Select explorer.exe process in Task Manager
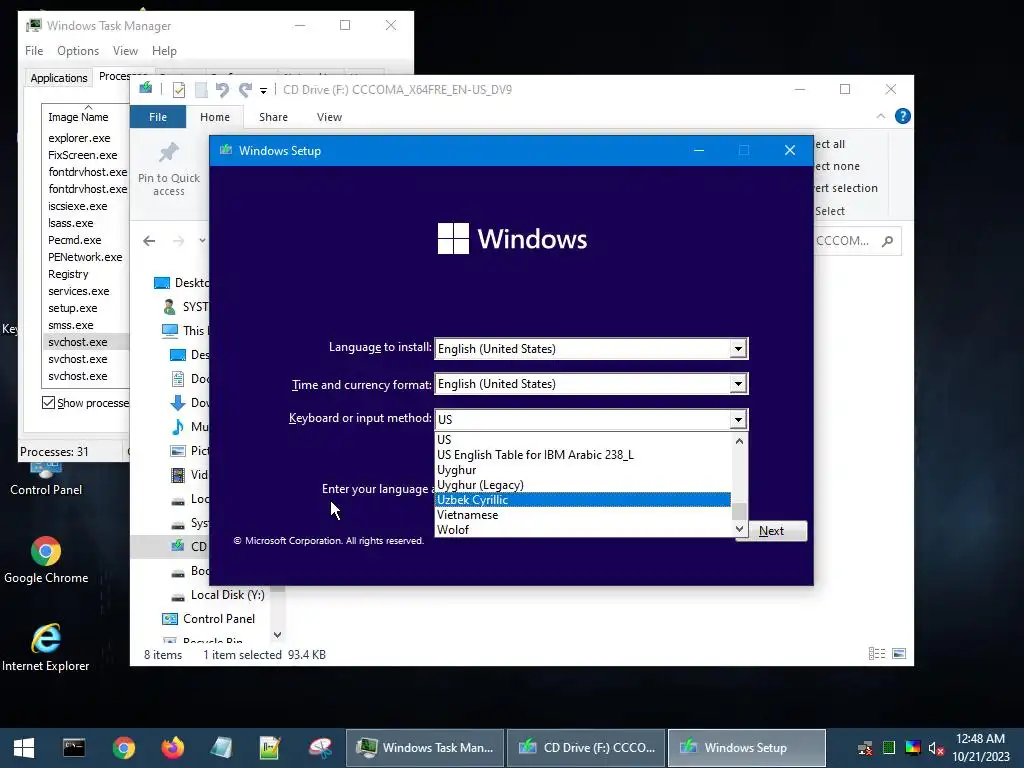Image resolution: width=1024 pixels, height=768 pixels. 79,138
